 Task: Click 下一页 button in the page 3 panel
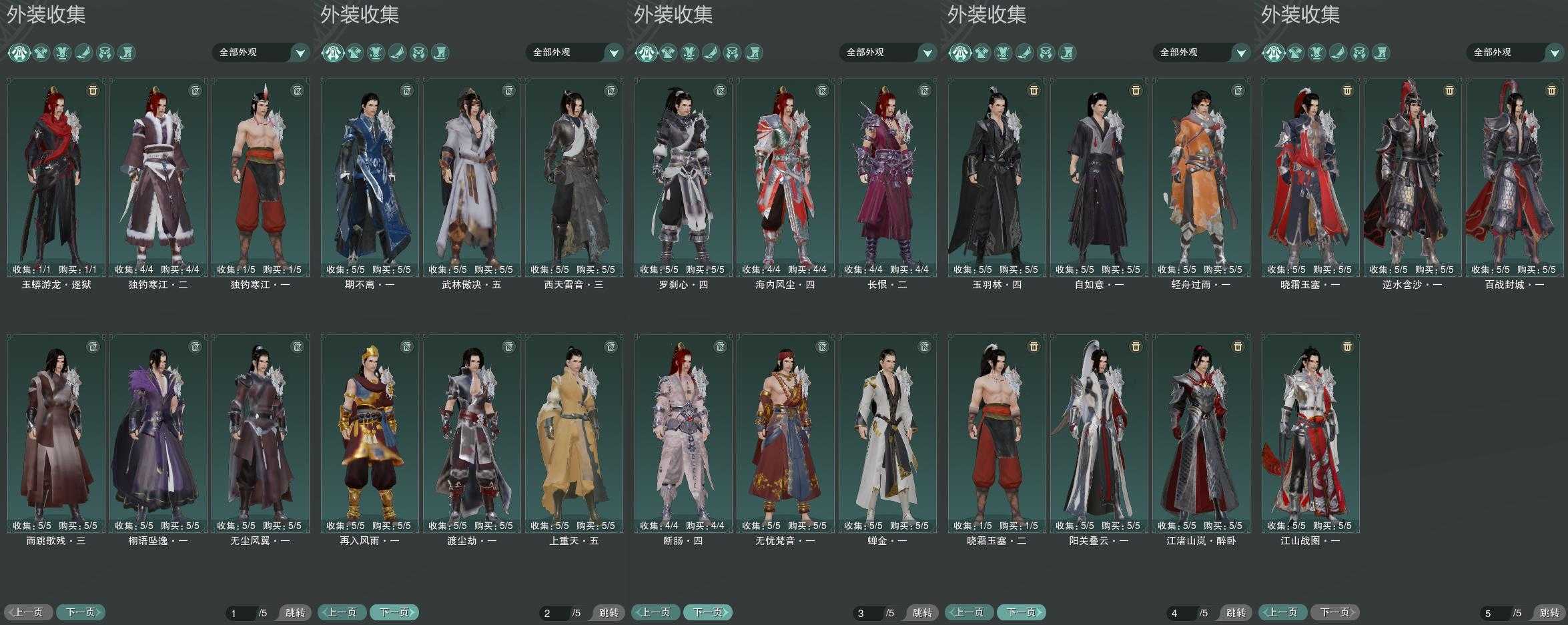coord(708,612)
